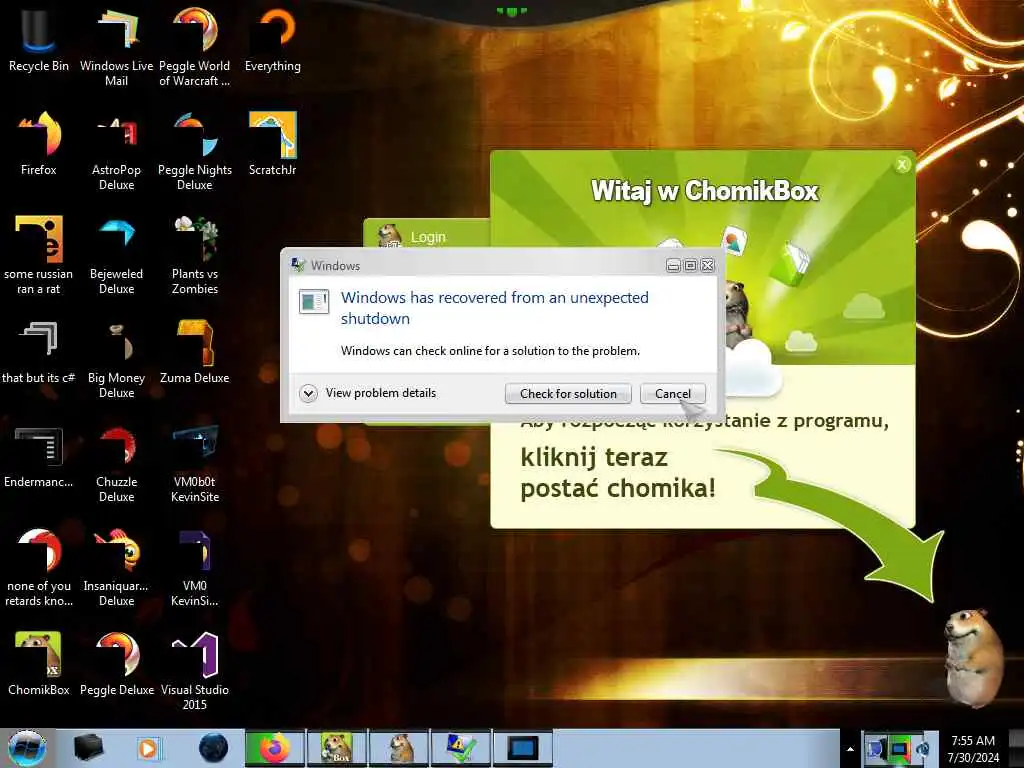This screenshot has width=1024, height=768.
Task: Select the Plants vs Zombies desktop icon
Action: [x=195, y=255]
